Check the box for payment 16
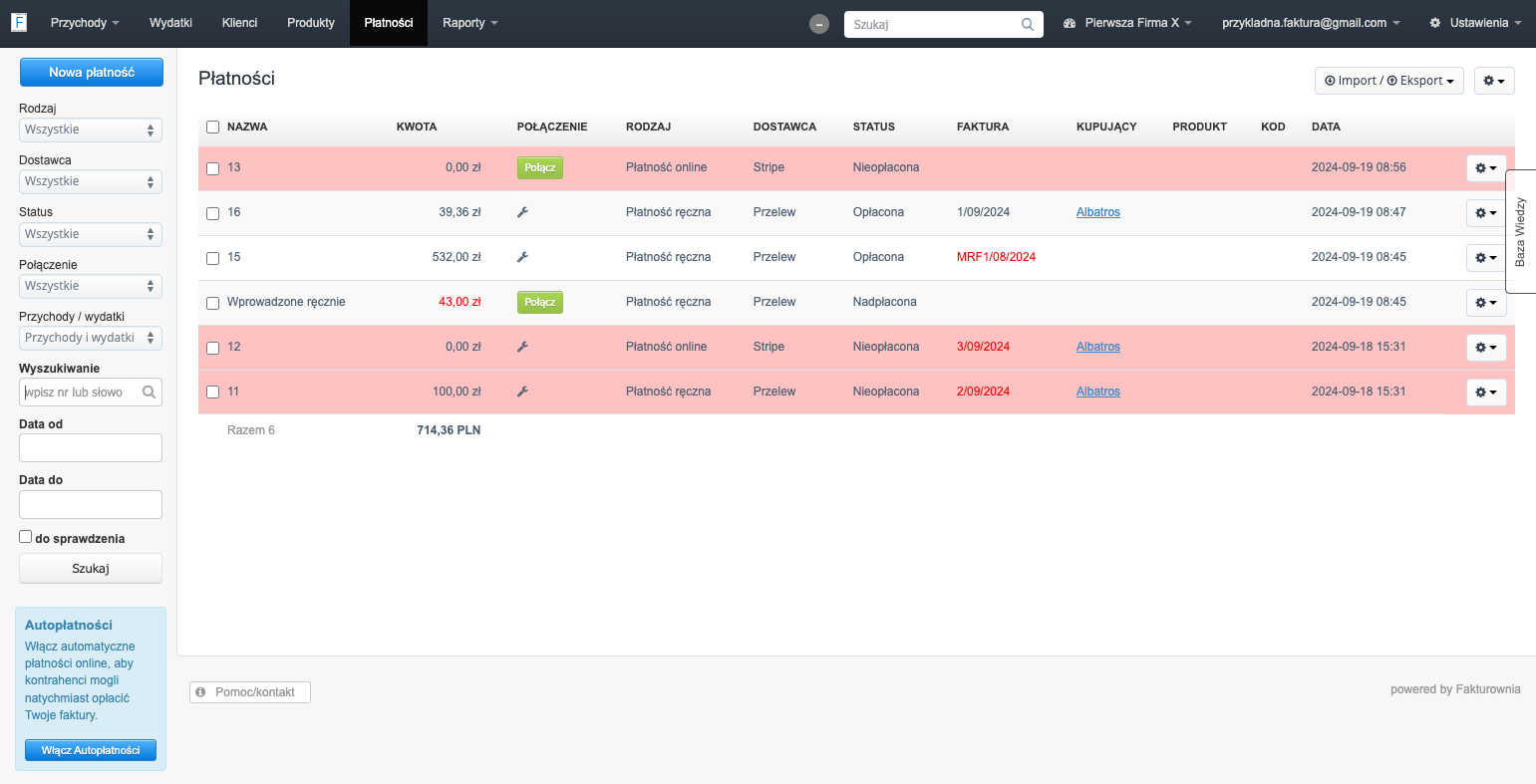The width and height of the screenshot is (1536, 784). coord(212,213)
